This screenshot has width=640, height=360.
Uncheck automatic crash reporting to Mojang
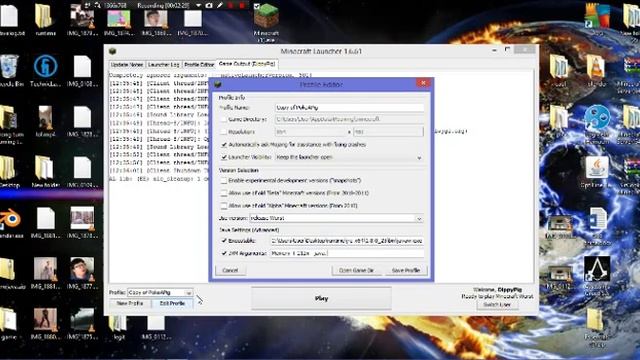(x=224, y=144)
